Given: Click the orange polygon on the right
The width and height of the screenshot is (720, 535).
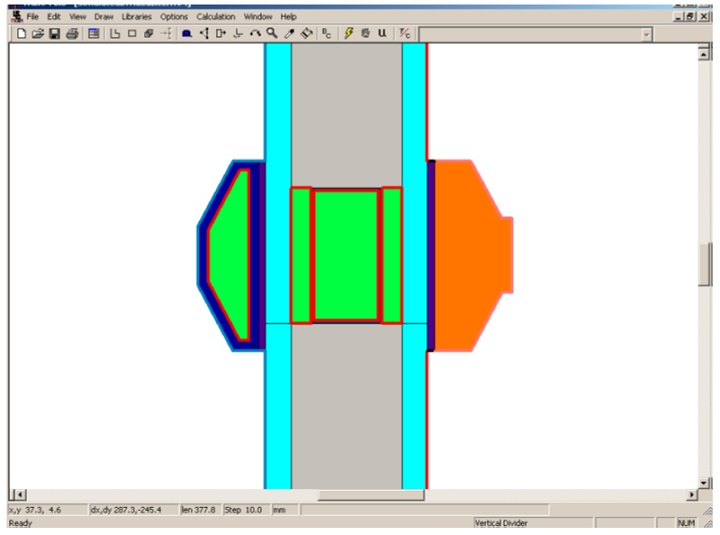Looking at the screenshot, I should tap(468, 255).
